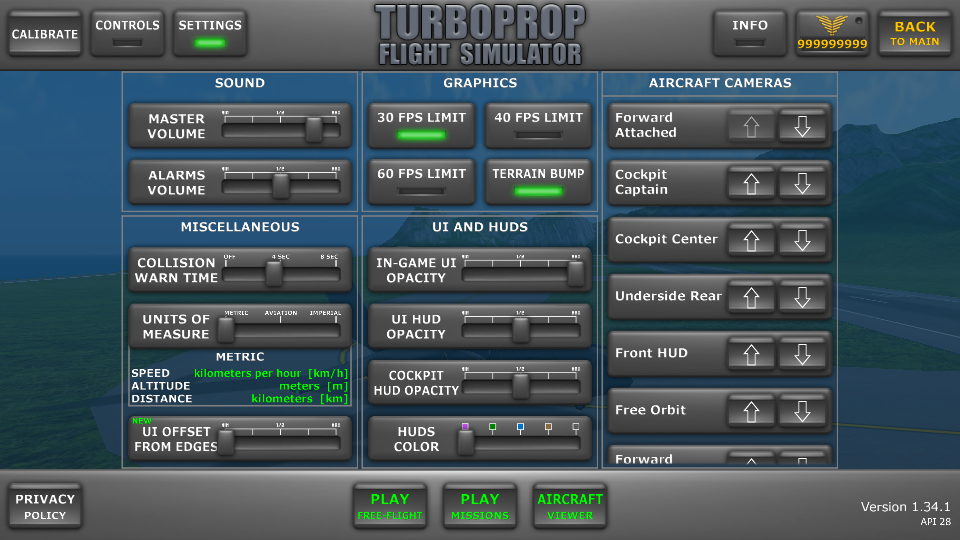
Task: Go back to main menu
Action: (915, 33)
